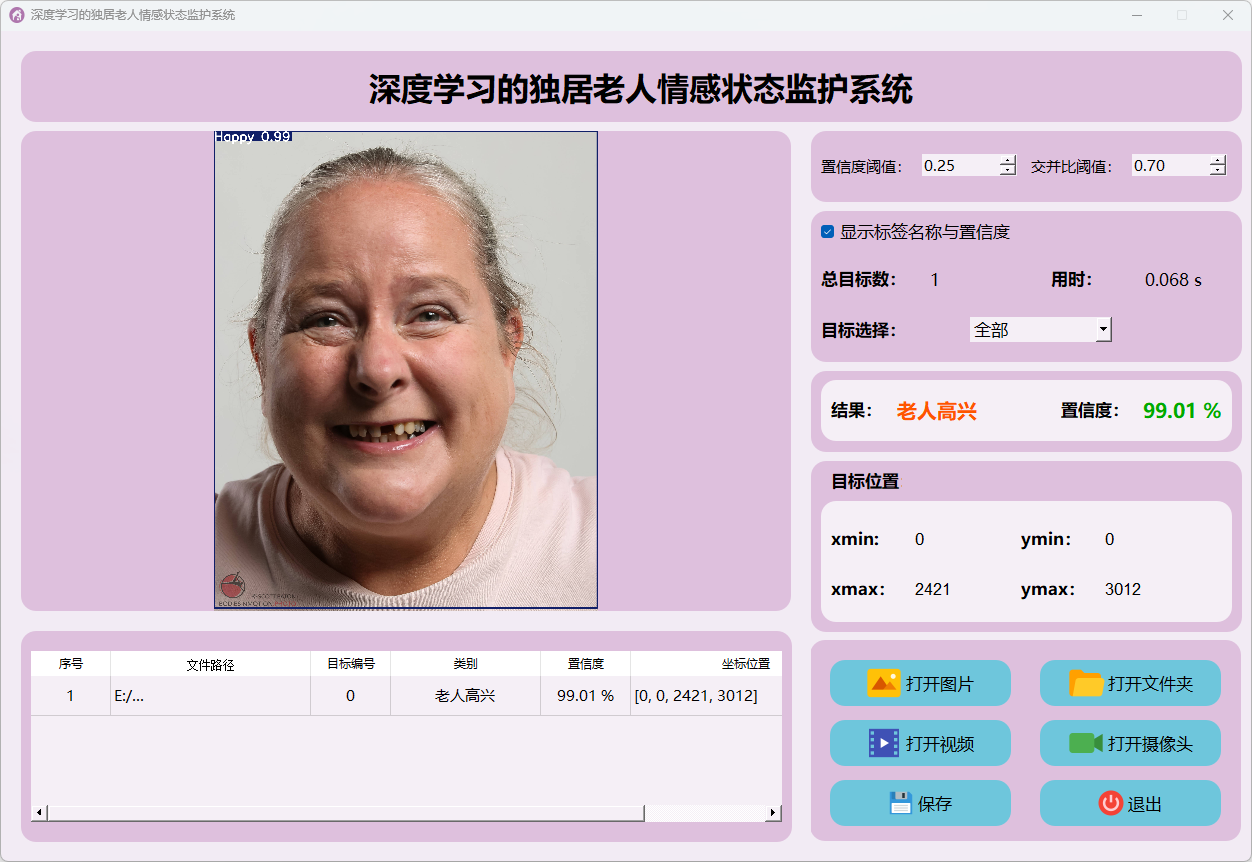Click the horizontal scrollbar right arrow
Viewport: 1252px width, 862px height.
(x=773, y=813)
